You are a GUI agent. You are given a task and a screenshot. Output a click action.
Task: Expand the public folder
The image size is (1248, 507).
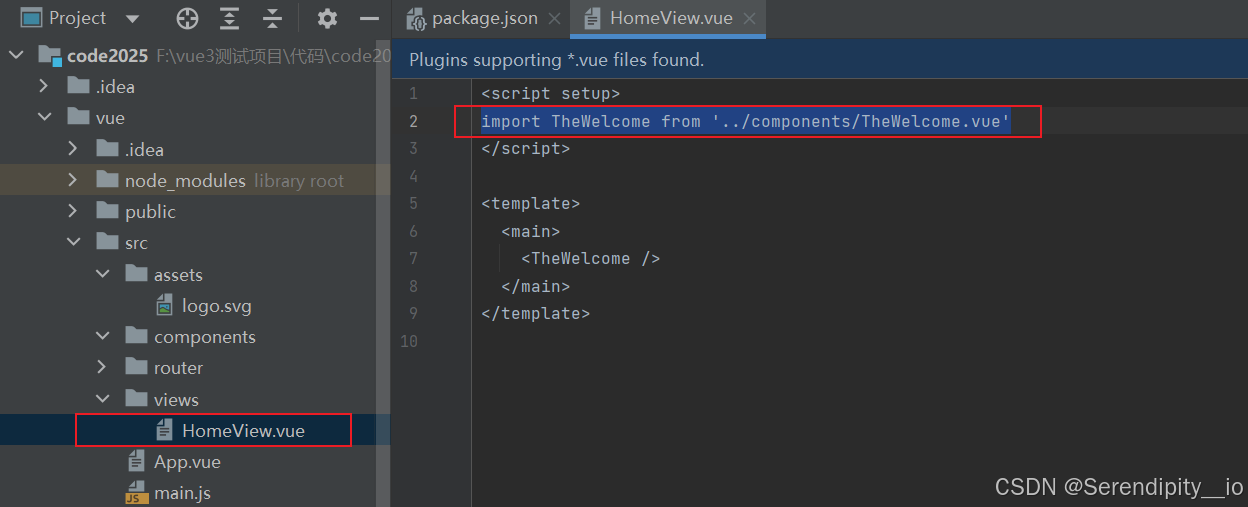tap(72, 211)
